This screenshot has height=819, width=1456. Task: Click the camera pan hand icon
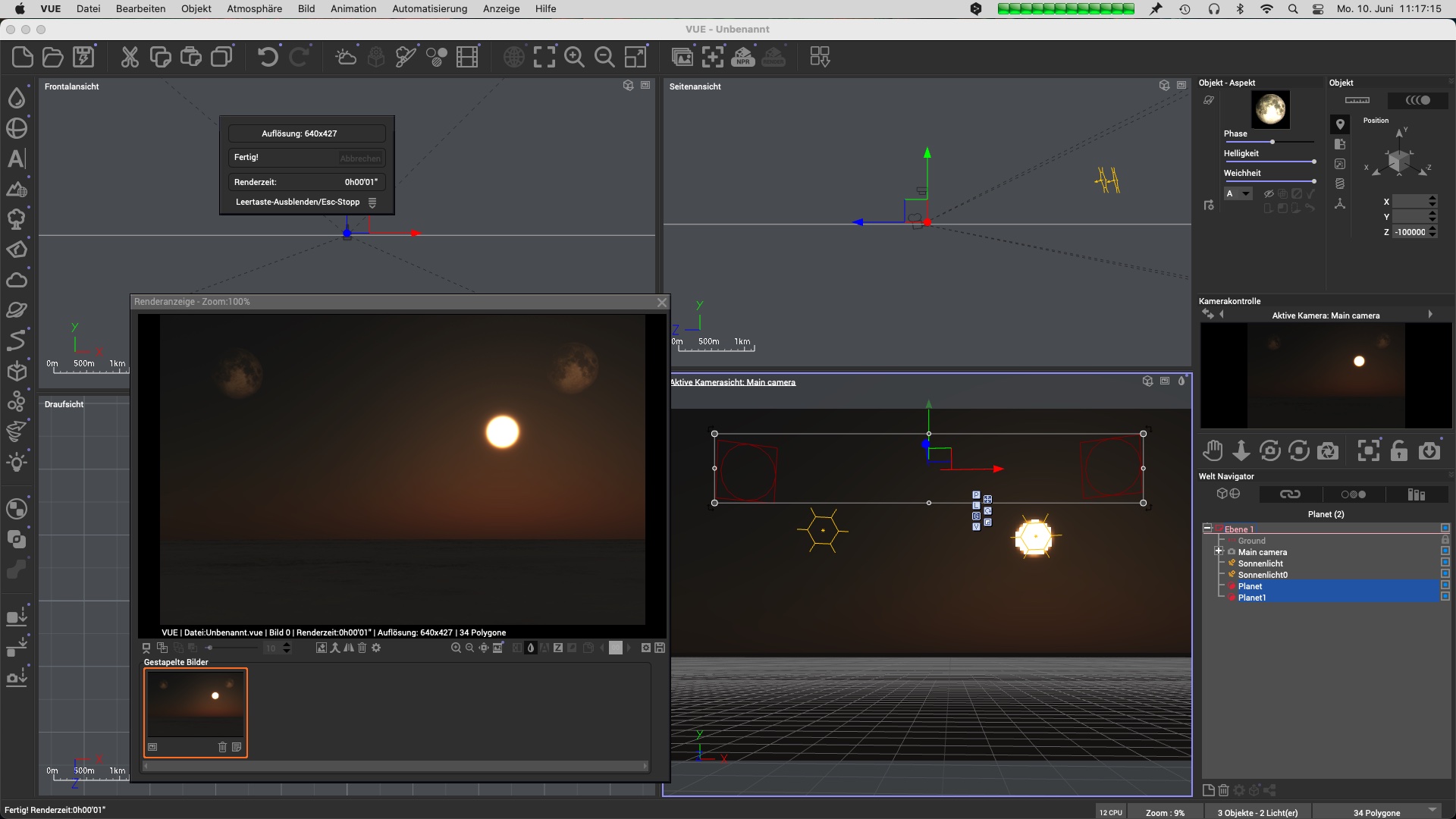pyautogui.click(x=1212, y=450)
